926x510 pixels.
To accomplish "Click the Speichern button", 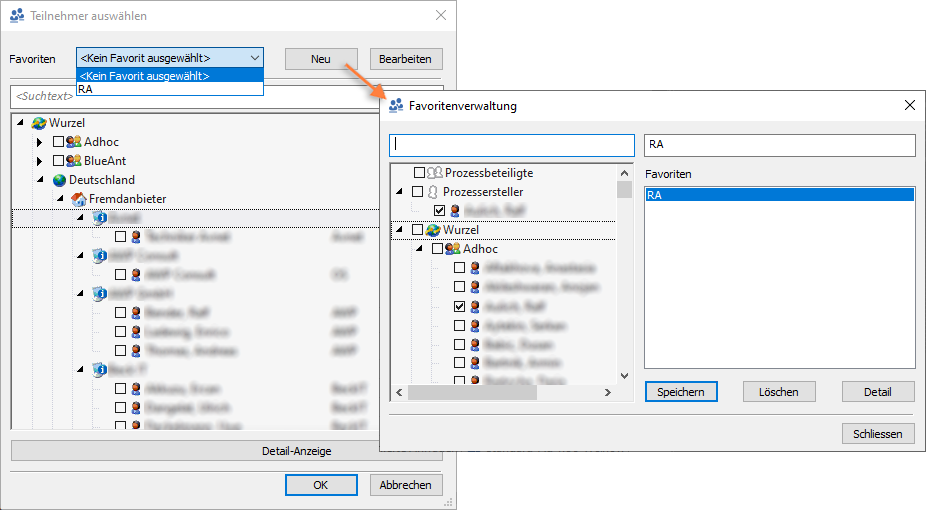I will click(x=681, y=392).
